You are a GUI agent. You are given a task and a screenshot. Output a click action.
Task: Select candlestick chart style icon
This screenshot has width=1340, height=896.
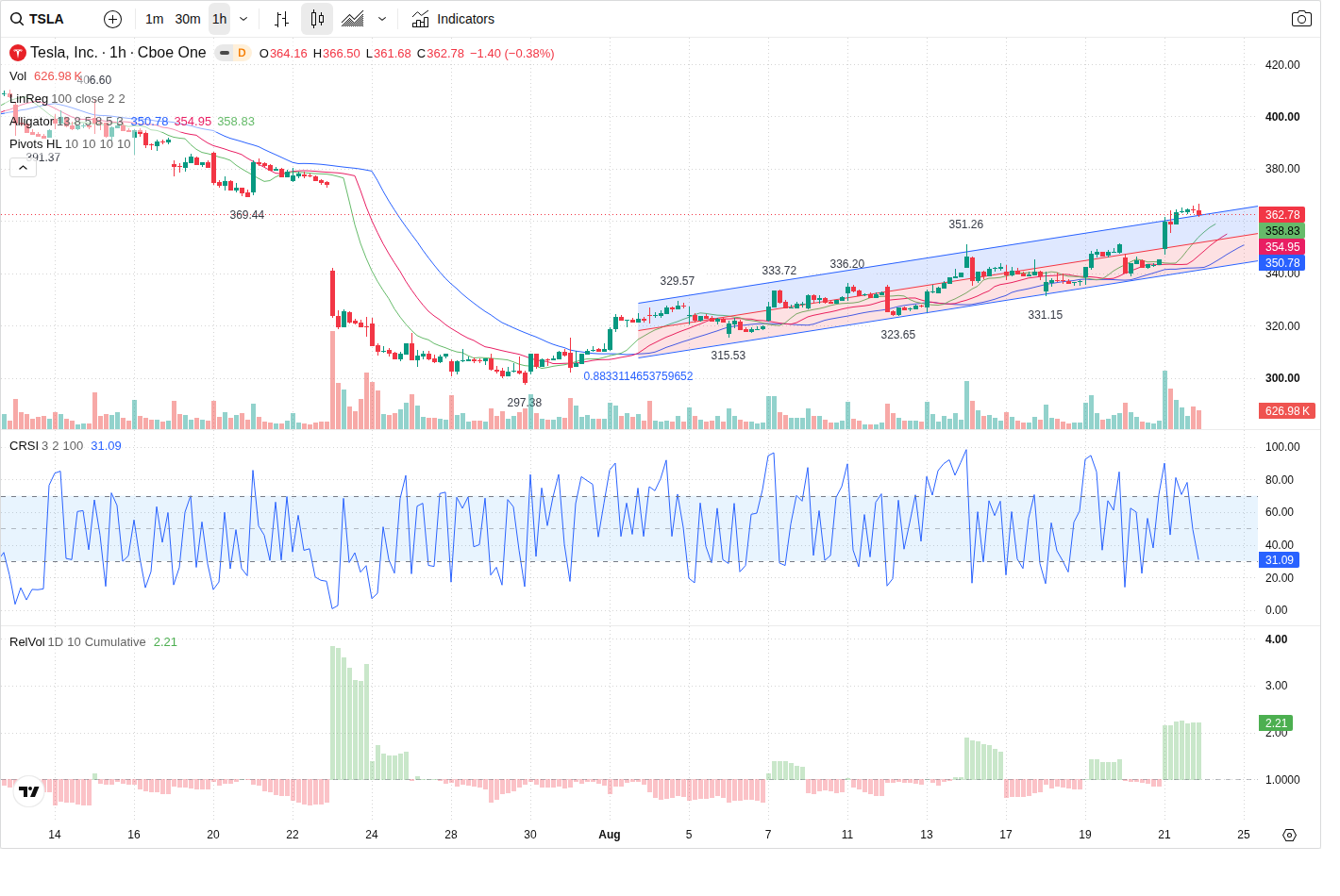(317, 19)
